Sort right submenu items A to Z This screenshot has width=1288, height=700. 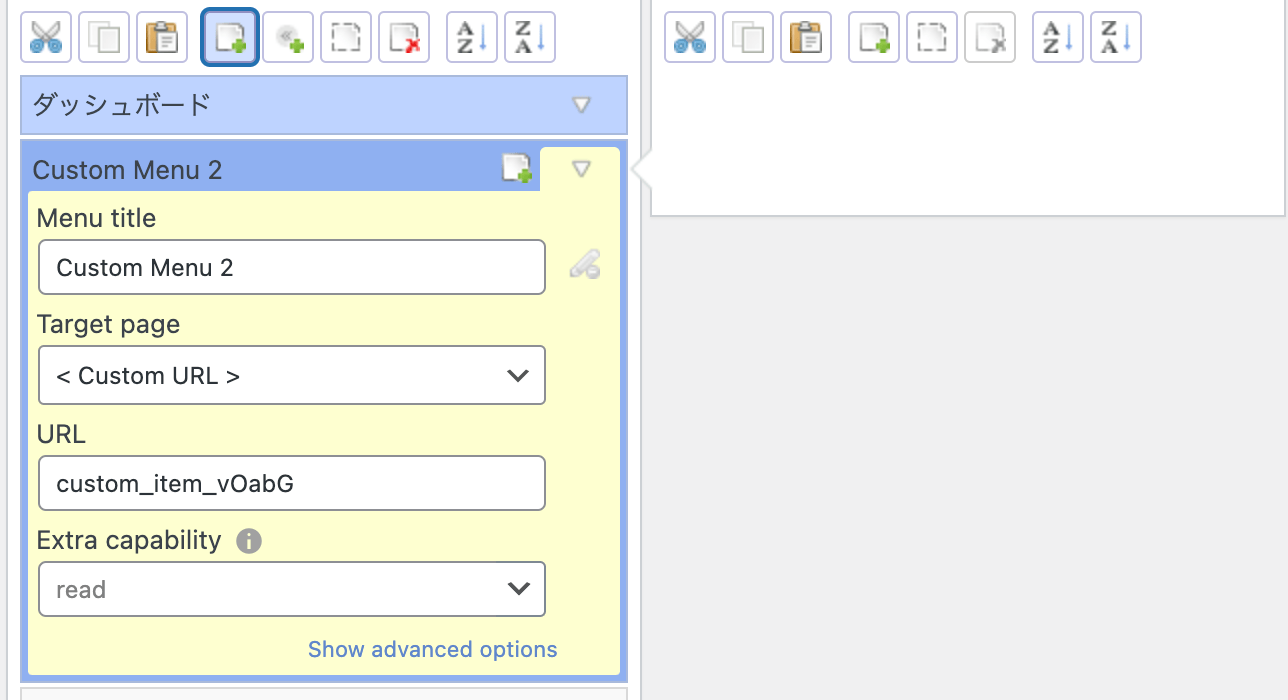[x=1058, y=38]
